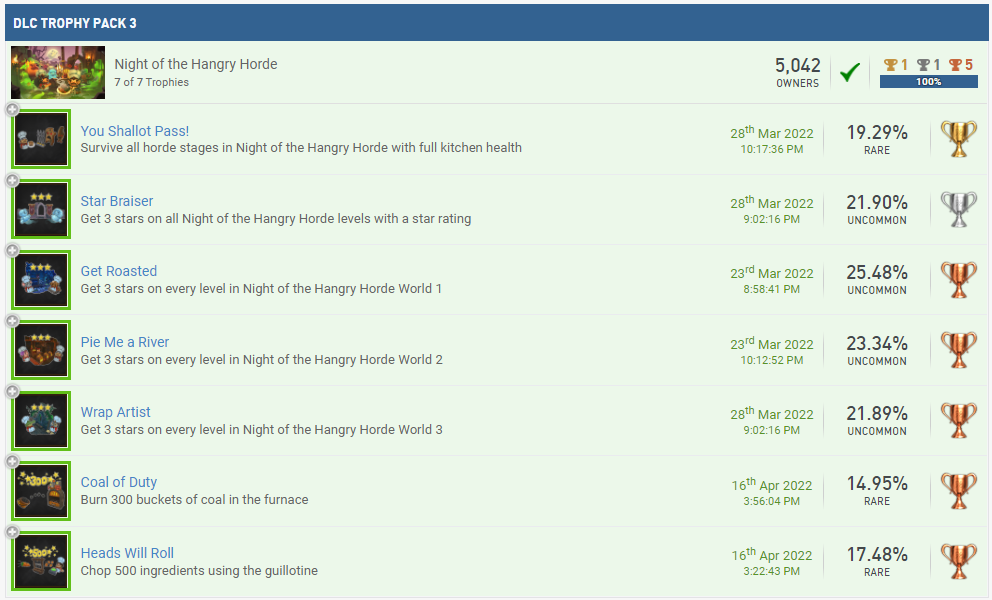Open the Coal of Duty trophy link
The image size is (992, 600).
coord(118,483)
